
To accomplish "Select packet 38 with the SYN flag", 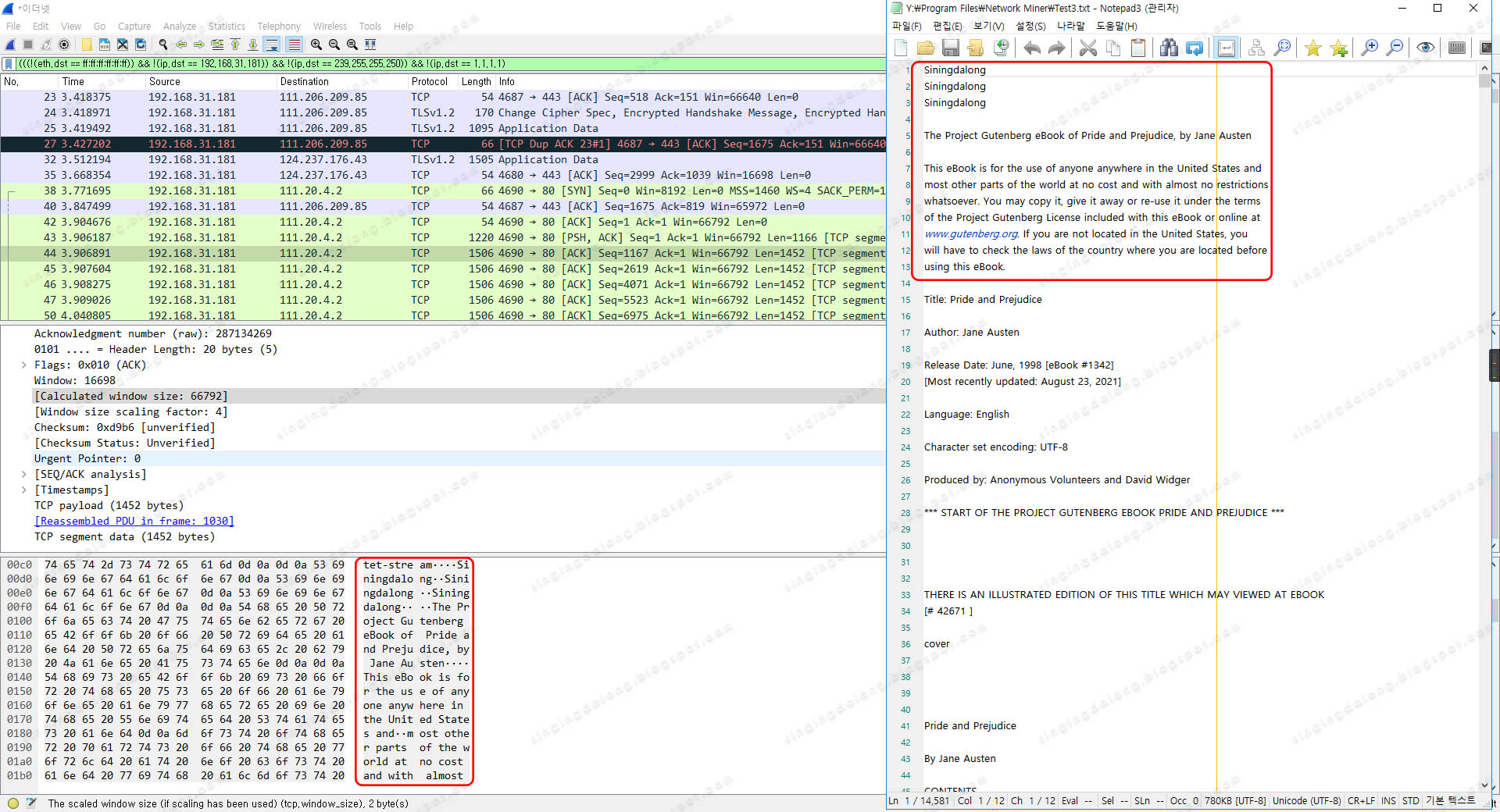I will tap(443, 191).
